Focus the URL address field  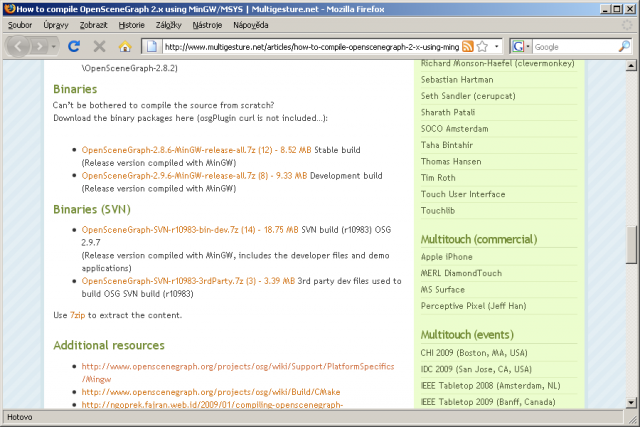312,47
